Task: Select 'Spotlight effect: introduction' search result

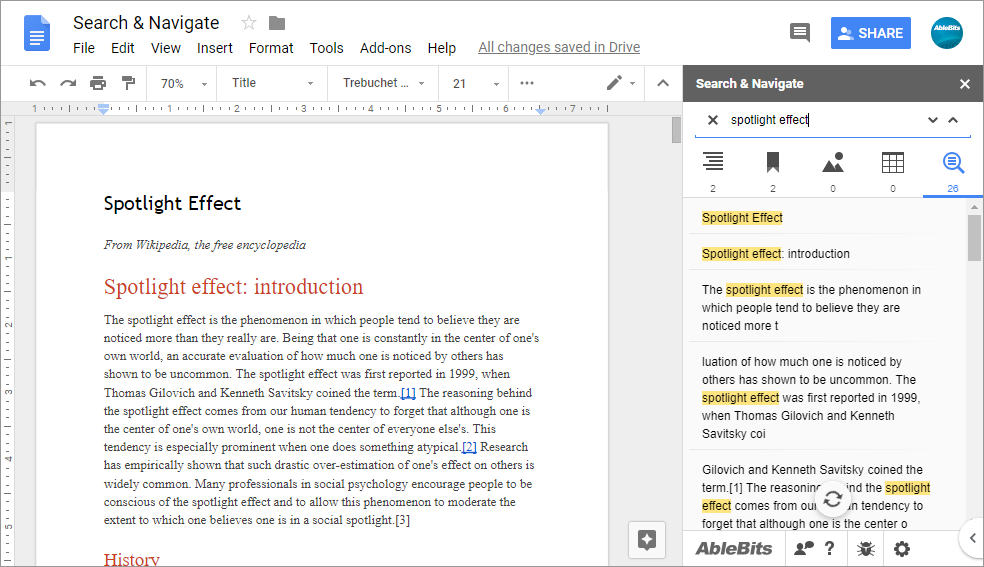Action: click(776, 253)
